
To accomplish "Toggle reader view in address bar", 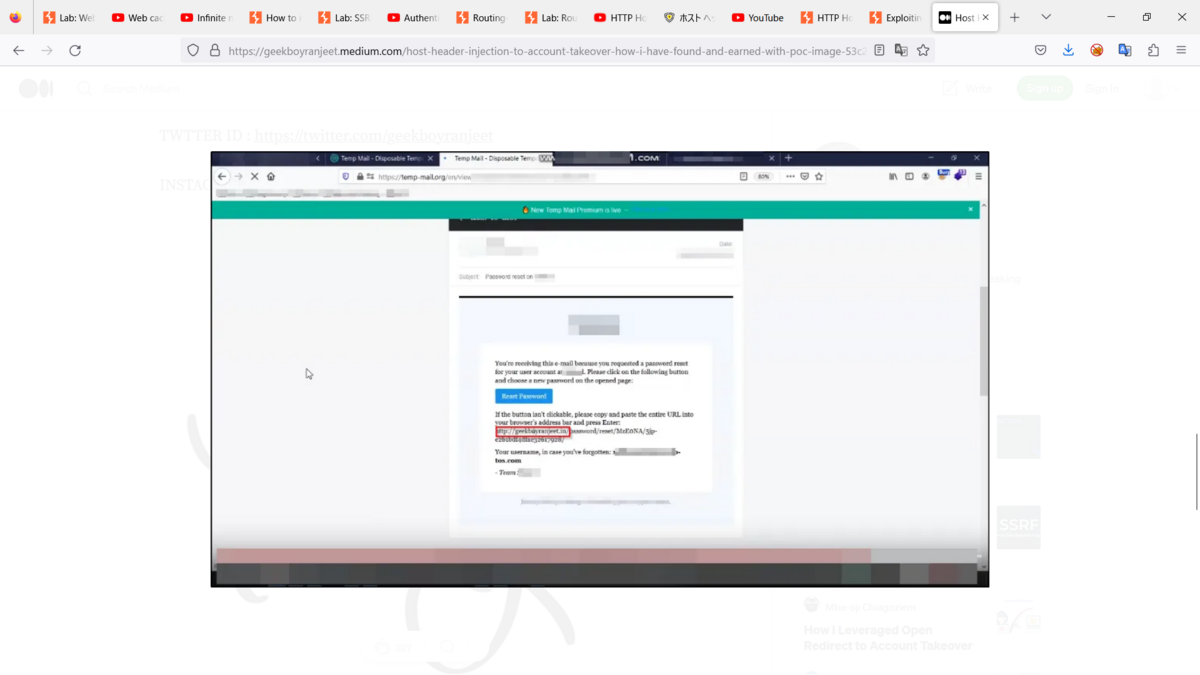I will [x=879, y=50].
